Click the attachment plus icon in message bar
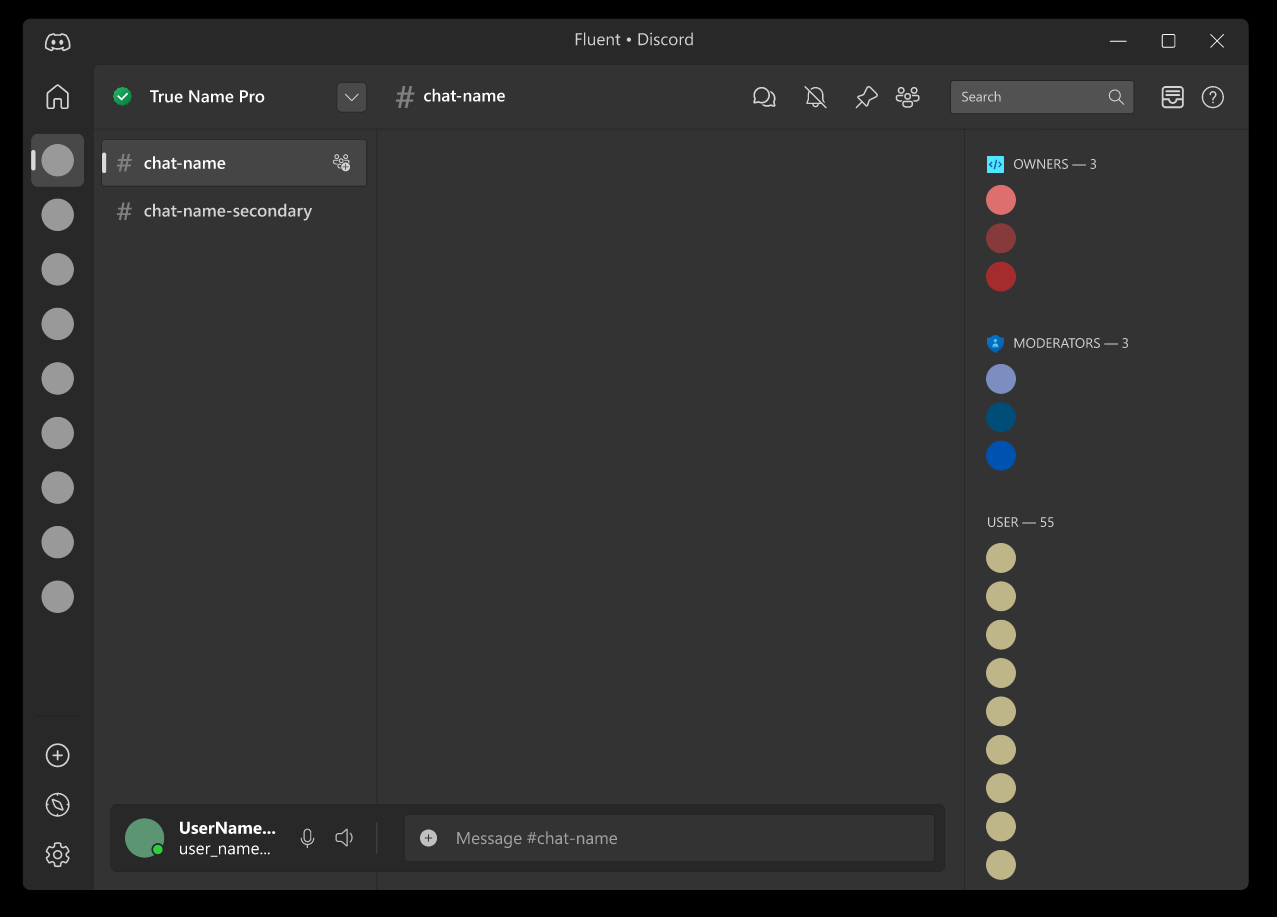Image resolution: width=1277 pixels, height=917 pixels. click(x=428, y=838)
